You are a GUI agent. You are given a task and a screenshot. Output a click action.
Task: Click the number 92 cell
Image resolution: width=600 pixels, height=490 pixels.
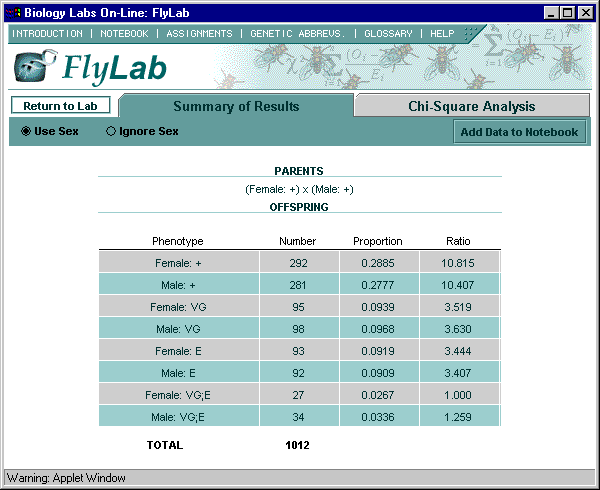click(x=299, y=373)
